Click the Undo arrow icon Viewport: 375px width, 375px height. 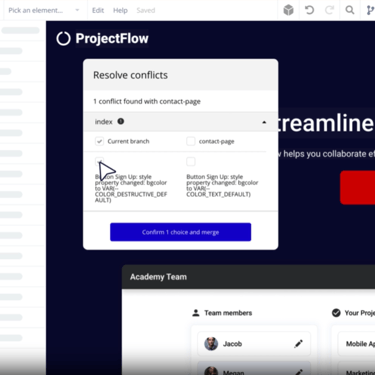click(309, 10)
